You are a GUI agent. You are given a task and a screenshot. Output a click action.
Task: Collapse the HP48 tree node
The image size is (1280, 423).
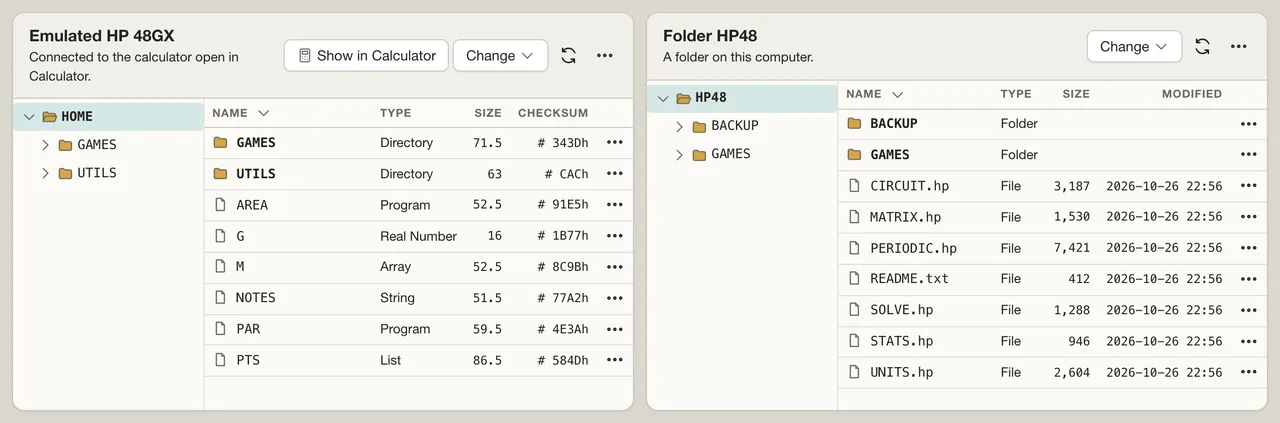click(x=663, y=98)
